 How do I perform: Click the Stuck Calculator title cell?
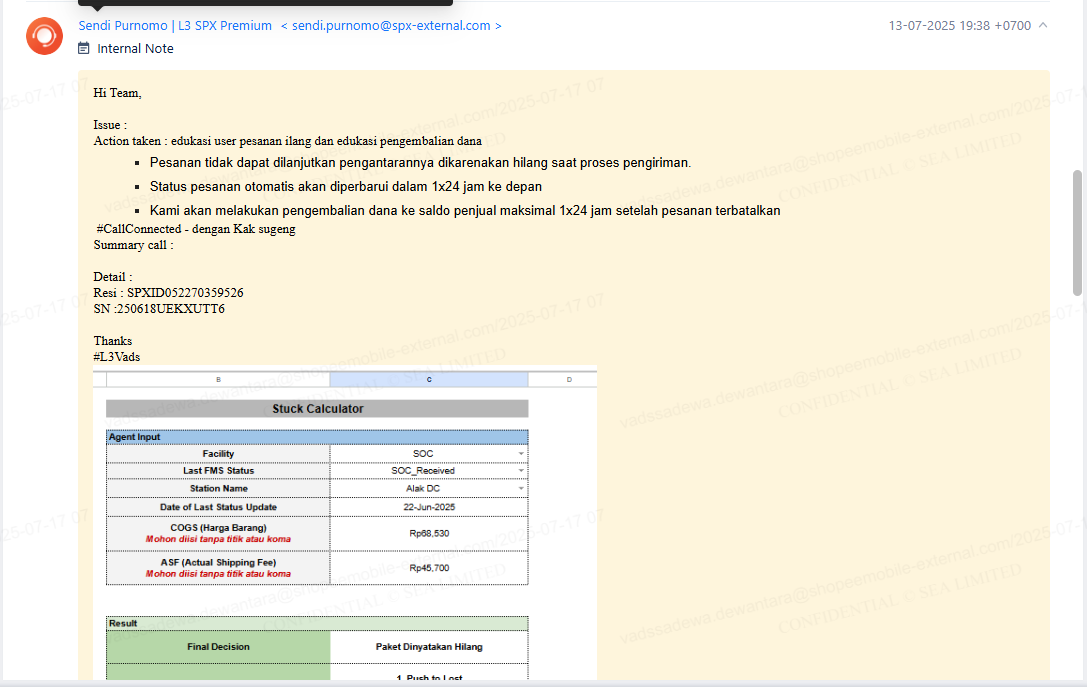pos(318,408)
